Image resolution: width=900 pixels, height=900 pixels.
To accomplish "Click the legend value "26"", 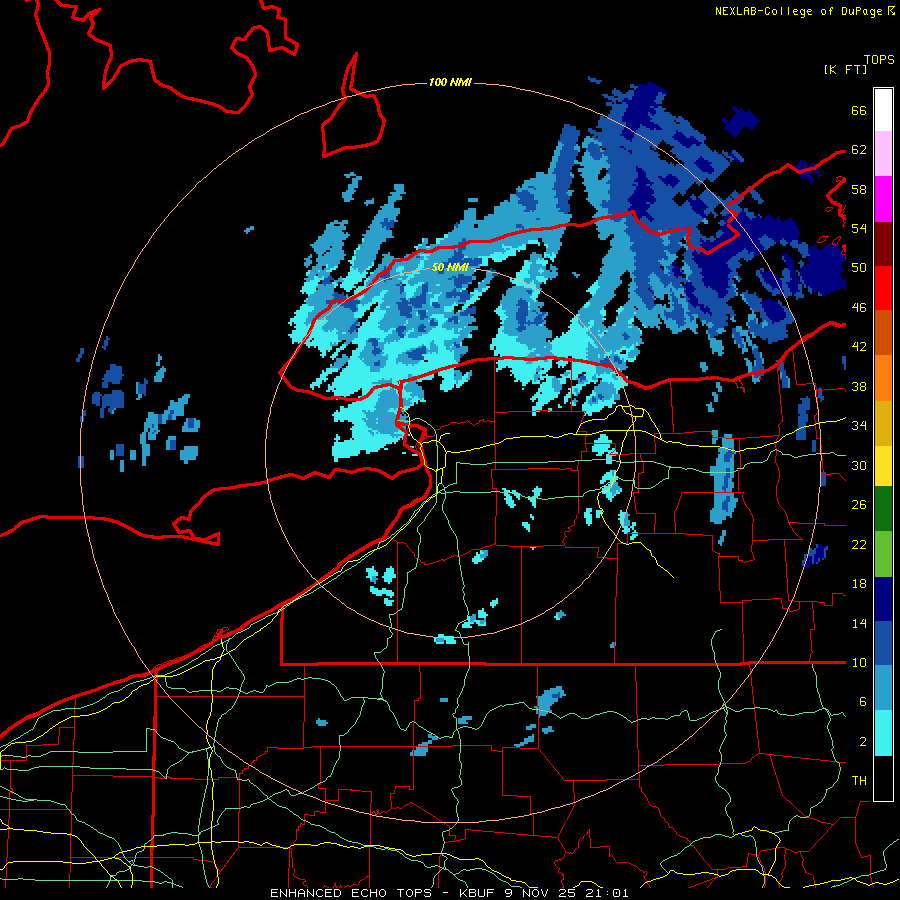I will pyautogui.click(x=859, y=505).
